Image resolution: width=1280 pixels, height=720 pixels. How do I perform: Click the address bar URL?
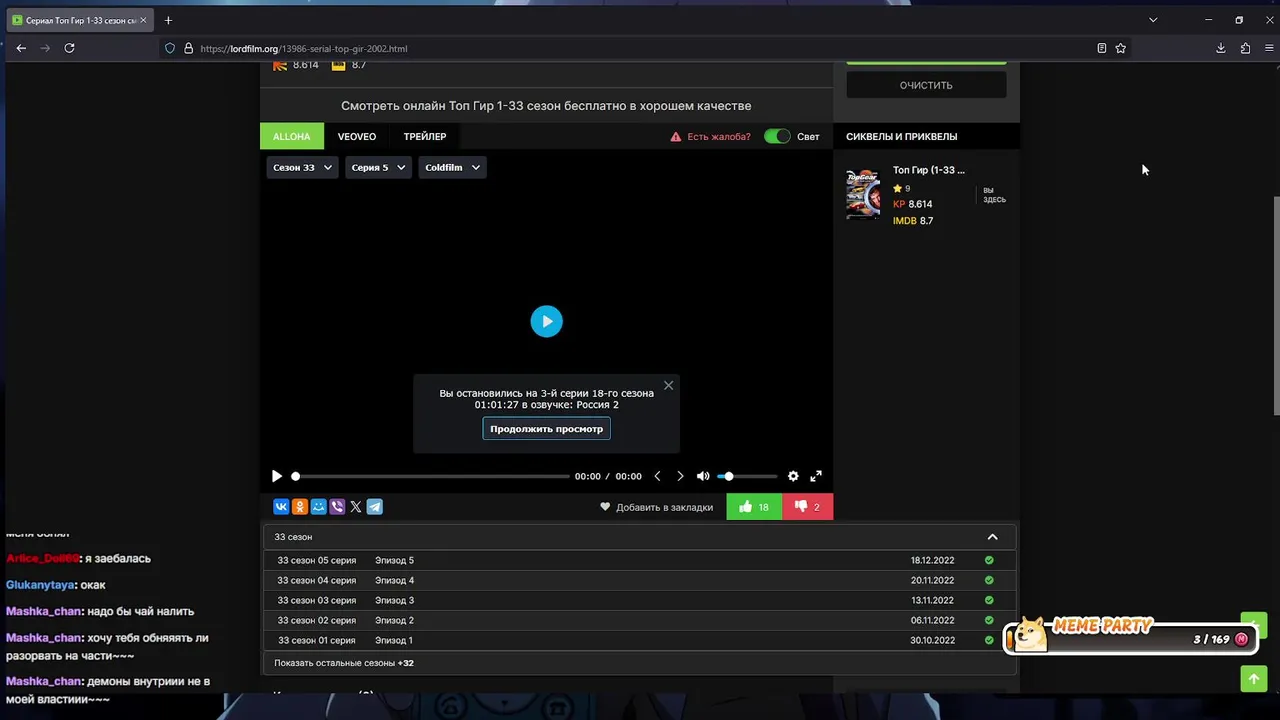303,48
